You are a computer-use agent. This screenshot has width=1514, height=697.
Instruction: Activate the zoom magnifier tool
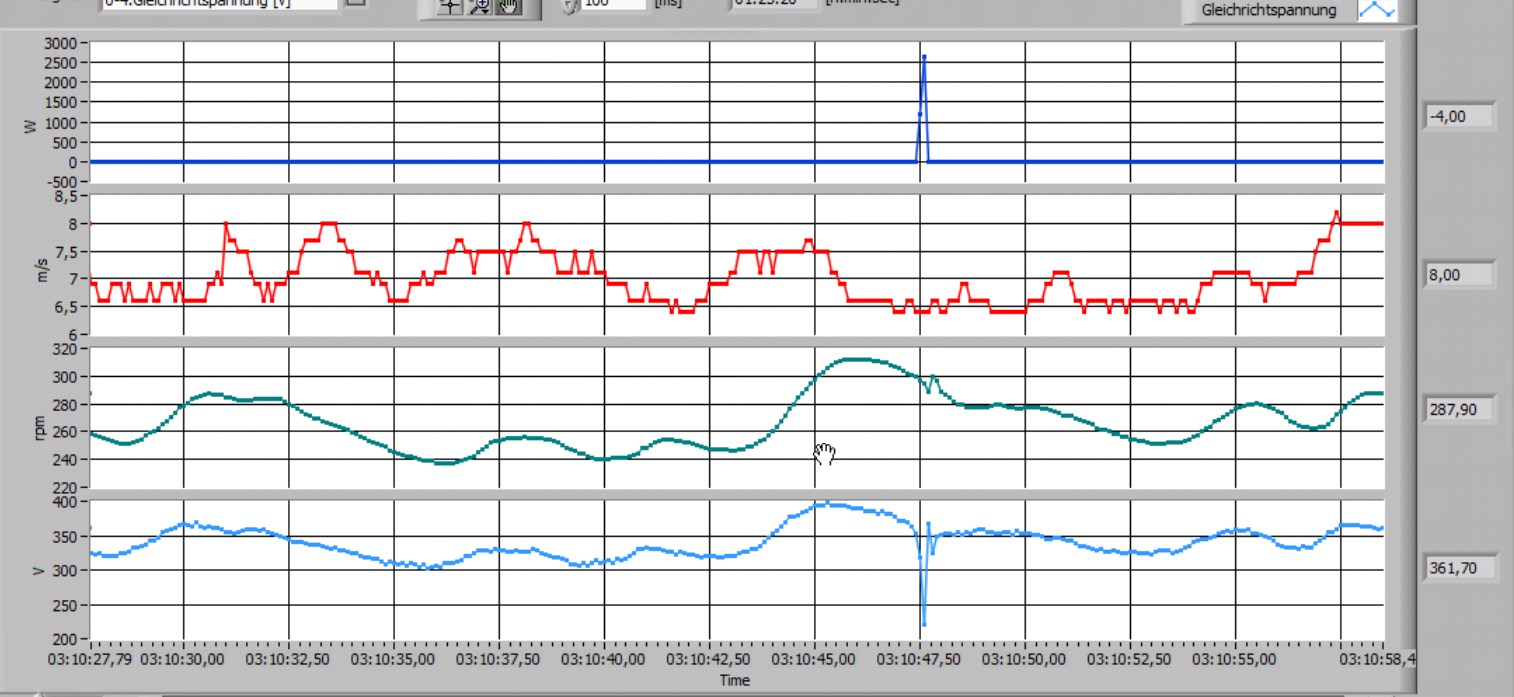[480, 6]
